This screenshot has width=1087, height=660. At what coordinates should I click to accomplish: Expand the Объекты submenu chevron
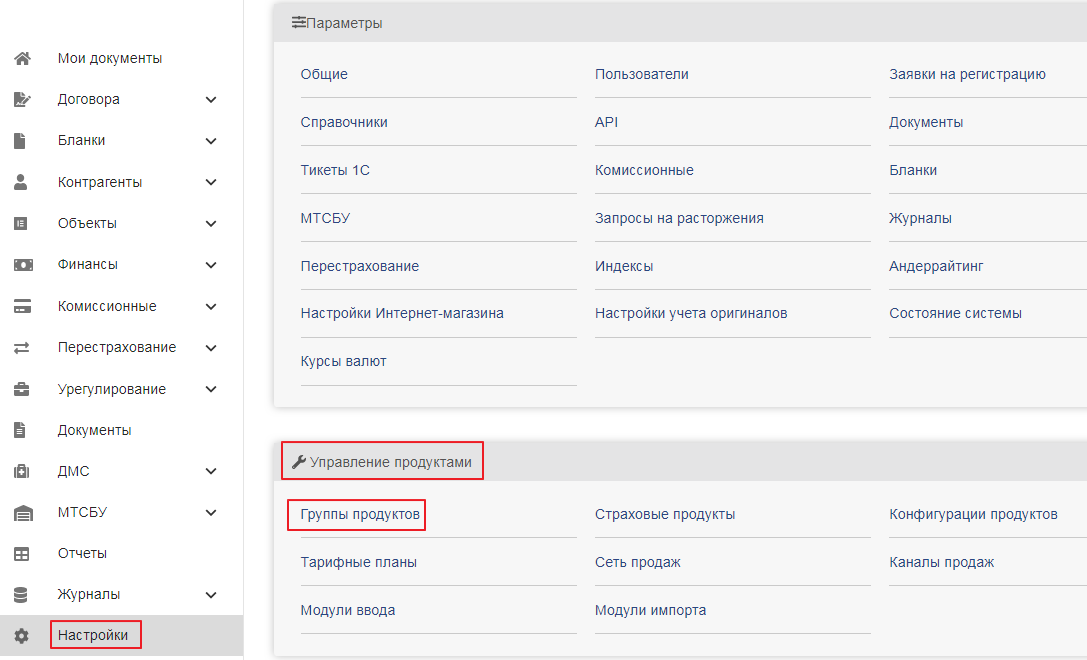click(x=211, y=223)
